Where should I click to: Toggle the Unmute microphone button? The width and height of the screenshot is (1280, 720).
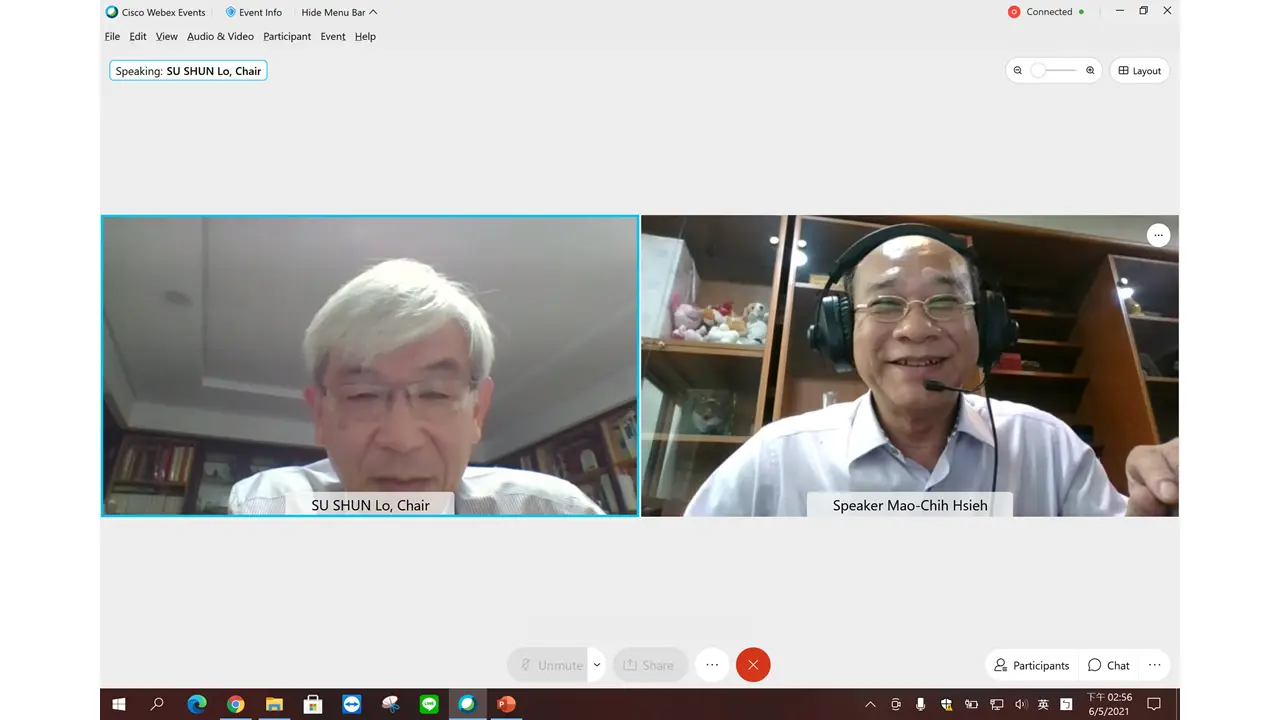[x=549, y=665]
